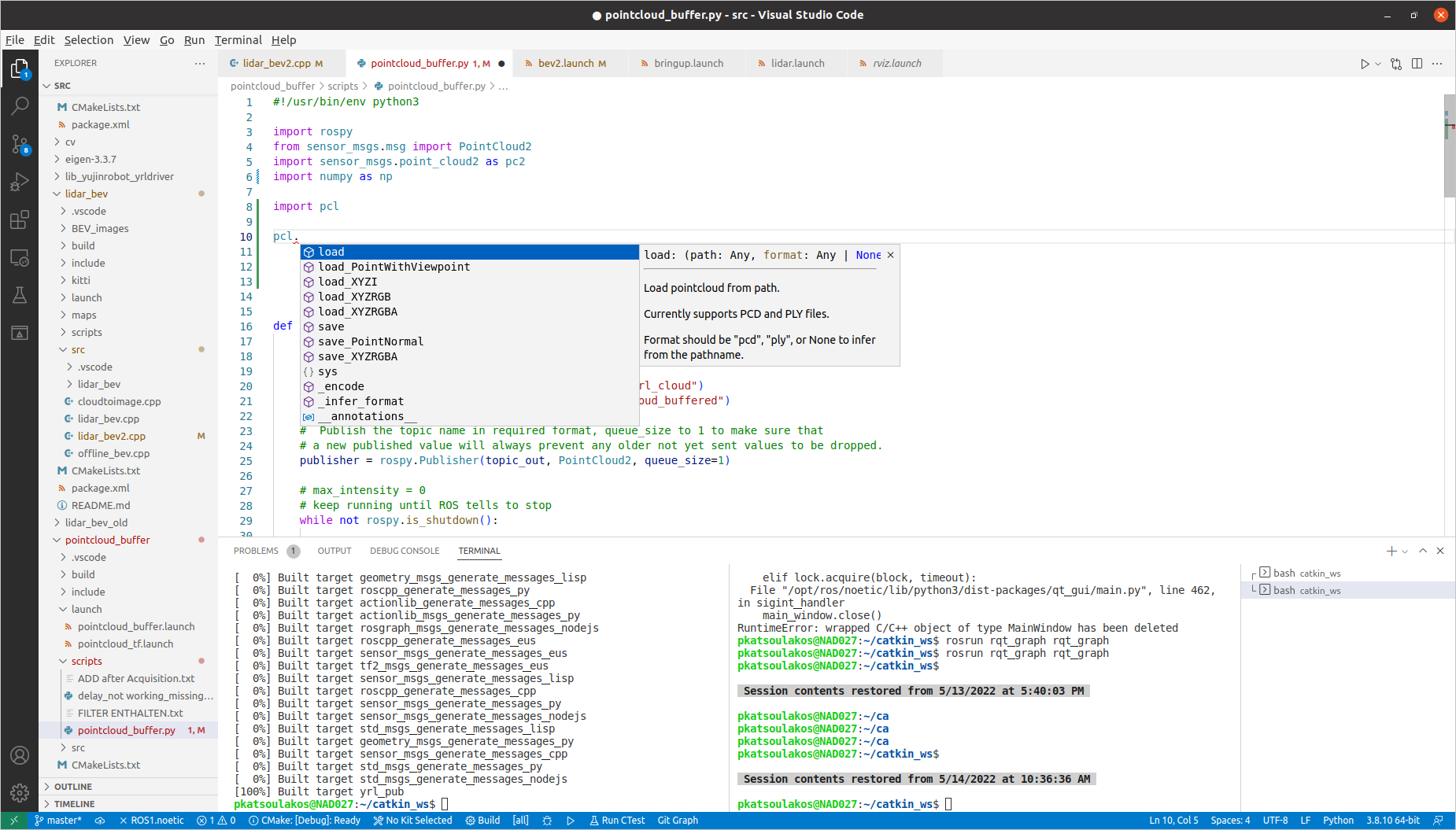The image size is (1456, 830).
Task: Open the Extensions view
Action: tap(20, 220)
